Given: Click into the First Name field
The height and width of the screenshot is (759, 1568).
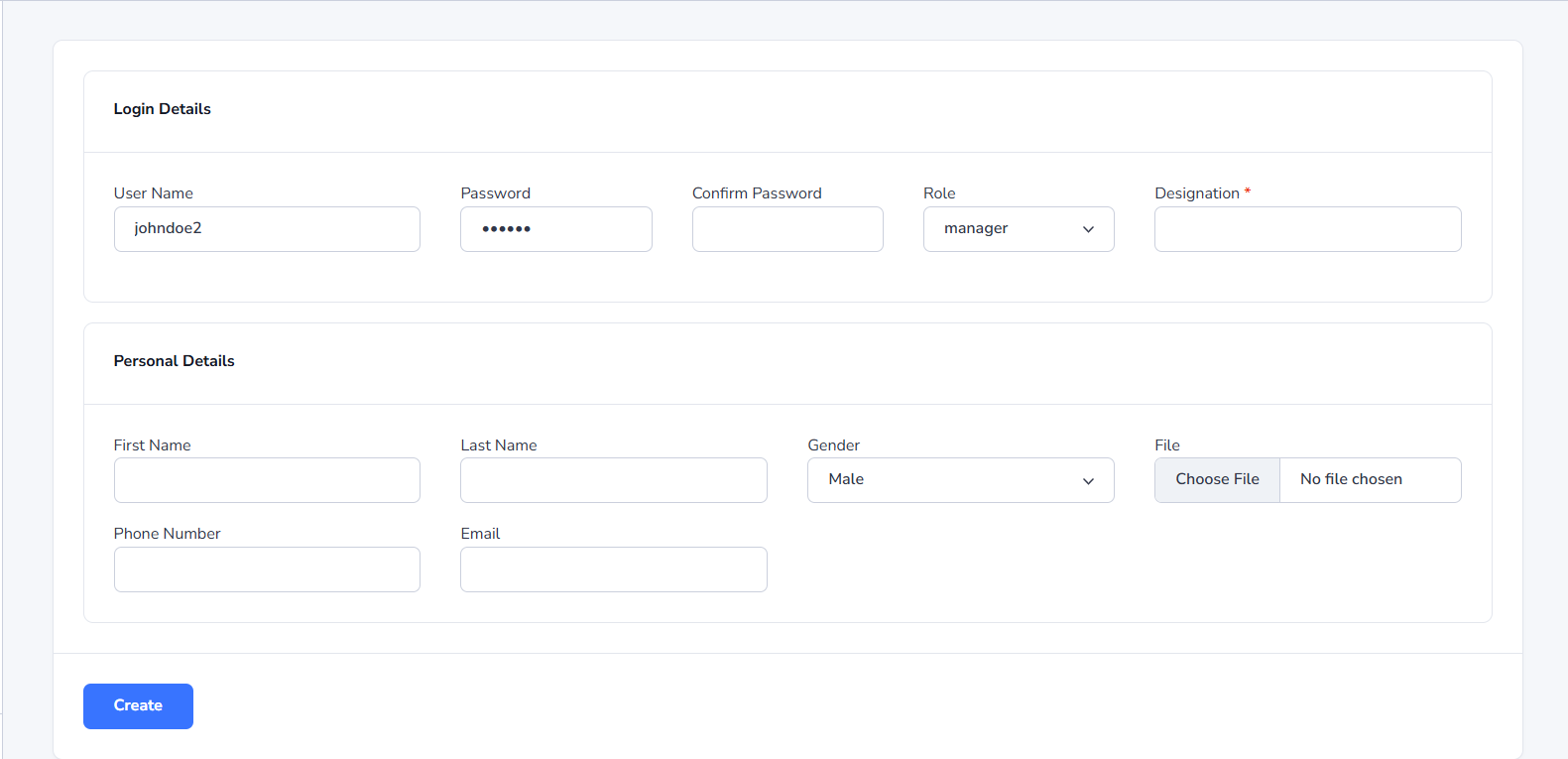Looking at the screenshot, I should click(267, 480).
